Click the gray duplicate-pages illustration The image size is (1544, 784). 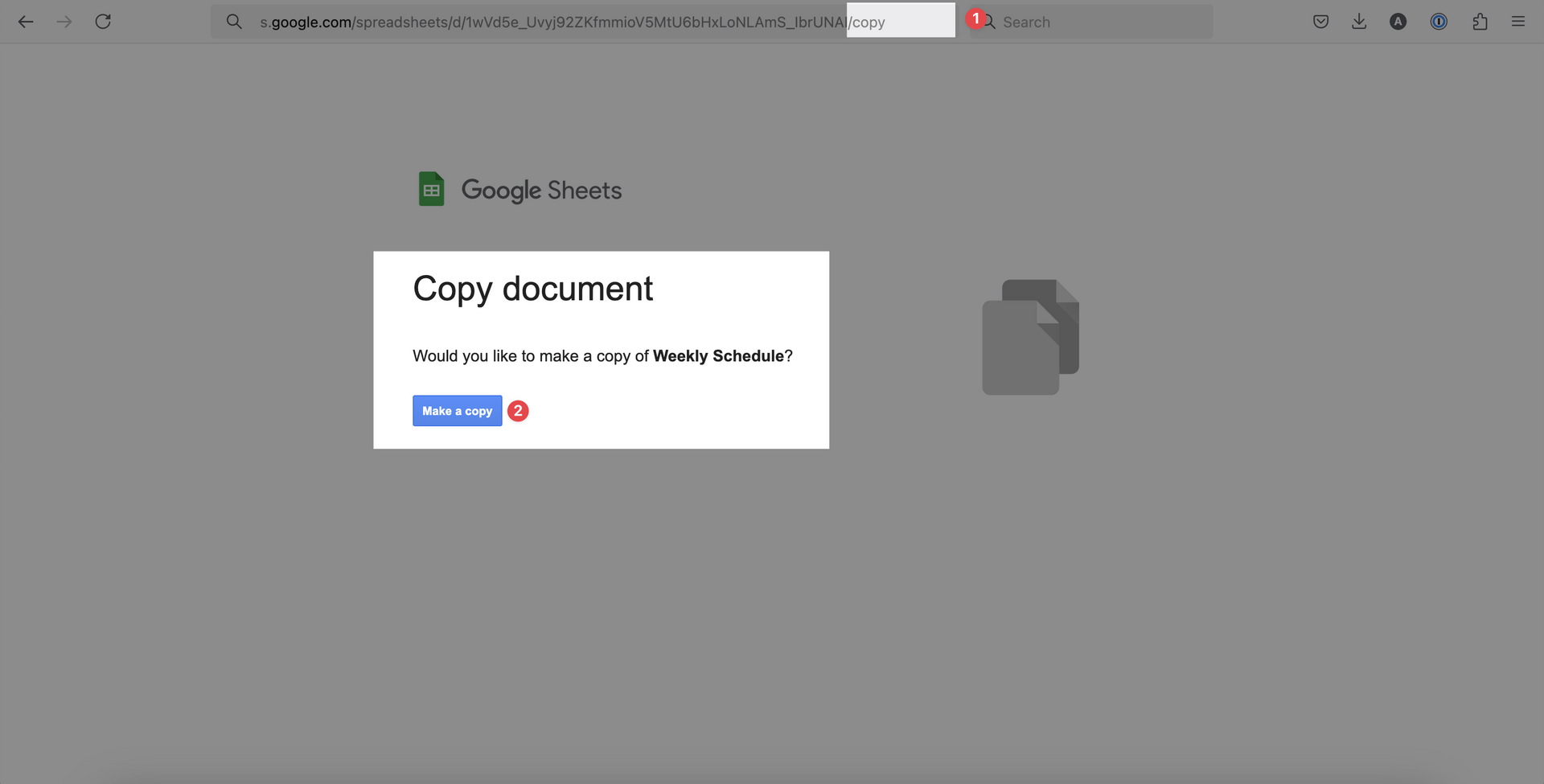point(1030,337)
